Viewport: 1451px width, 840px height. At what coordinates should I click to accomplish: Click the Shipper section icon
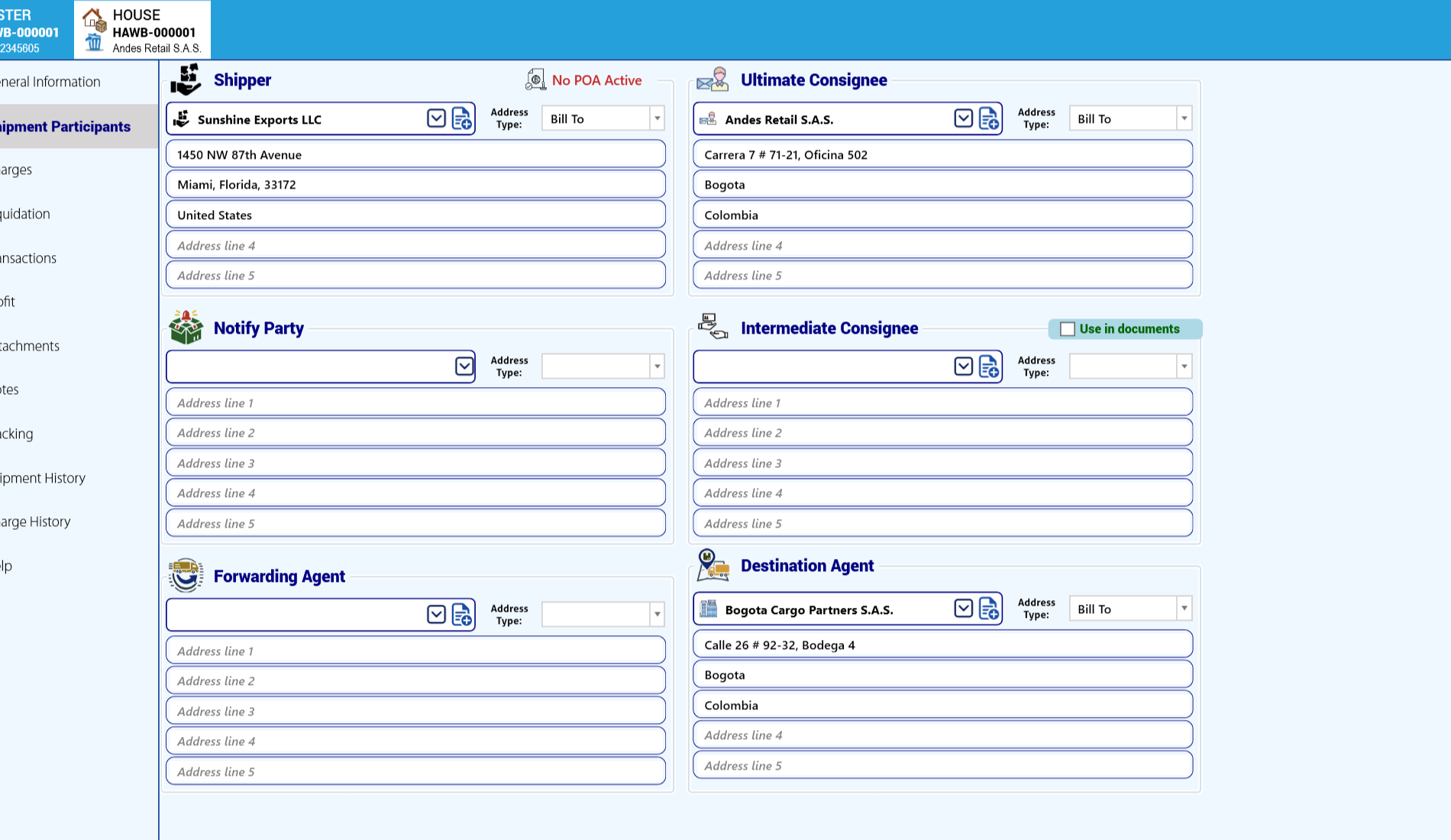tap(186, 79)
